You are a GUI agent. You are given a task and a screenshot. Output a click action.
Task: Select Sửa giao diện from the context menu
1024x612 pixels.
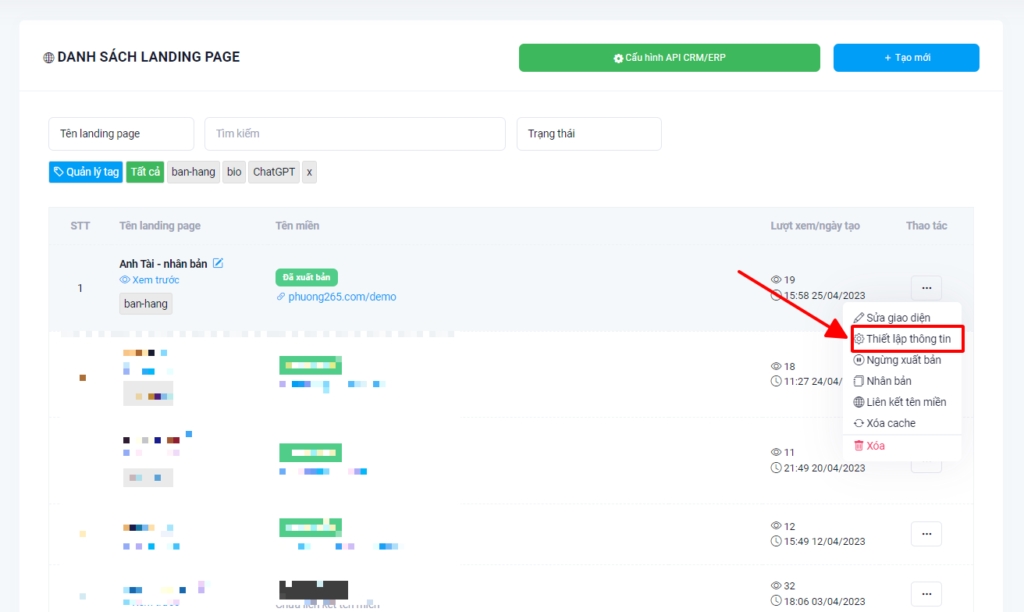(897, 318)
